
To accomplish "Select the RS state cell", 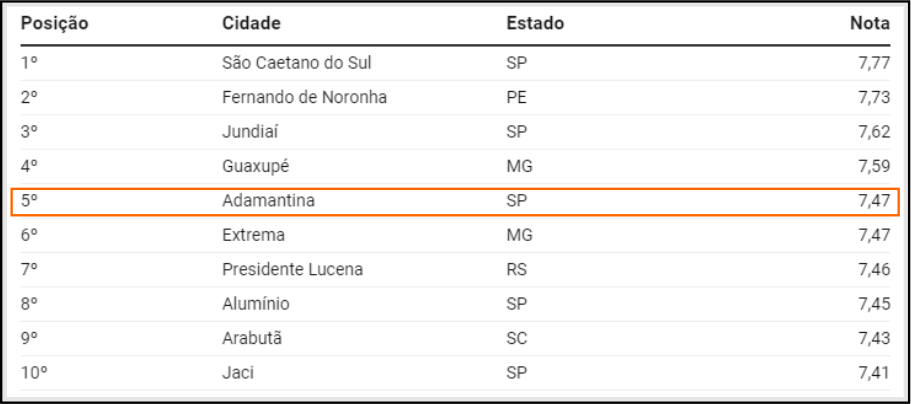I will point(516,270).
